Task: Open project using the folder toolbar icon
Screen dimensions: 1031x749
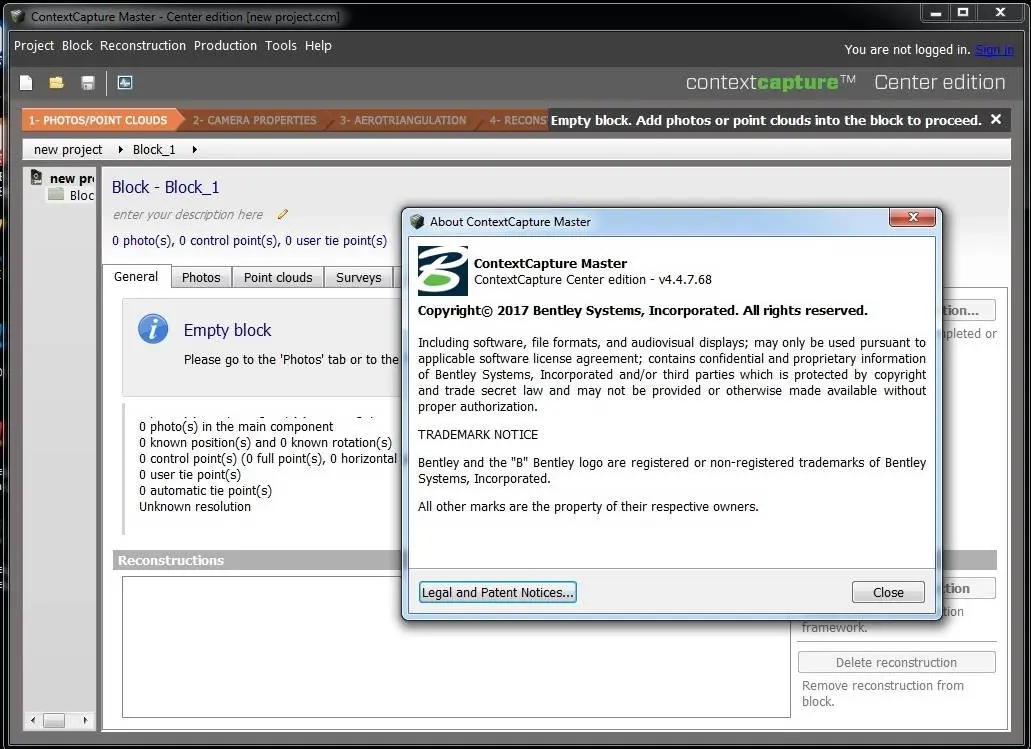Action: click(57, 83)
